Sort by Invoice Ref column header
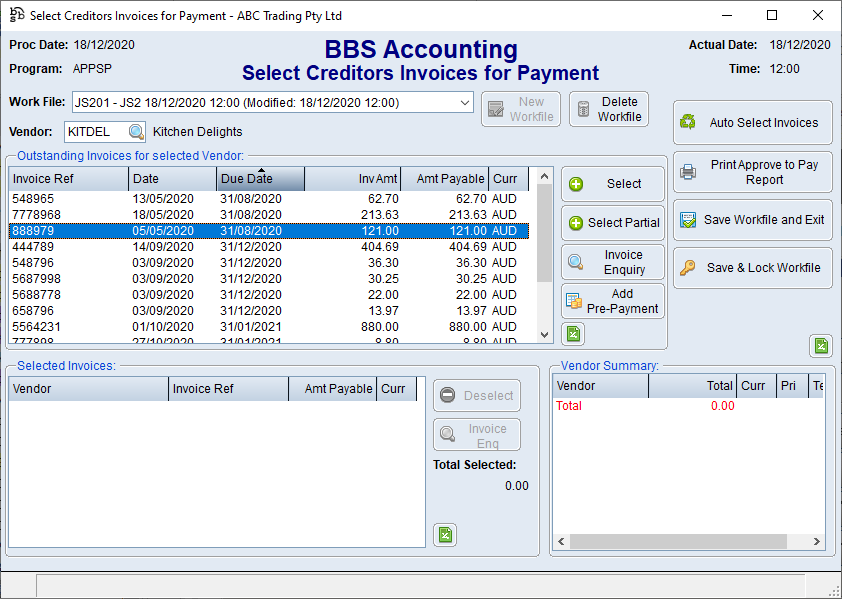The height and width of the screenshot is (599, 842). [68, 179]
